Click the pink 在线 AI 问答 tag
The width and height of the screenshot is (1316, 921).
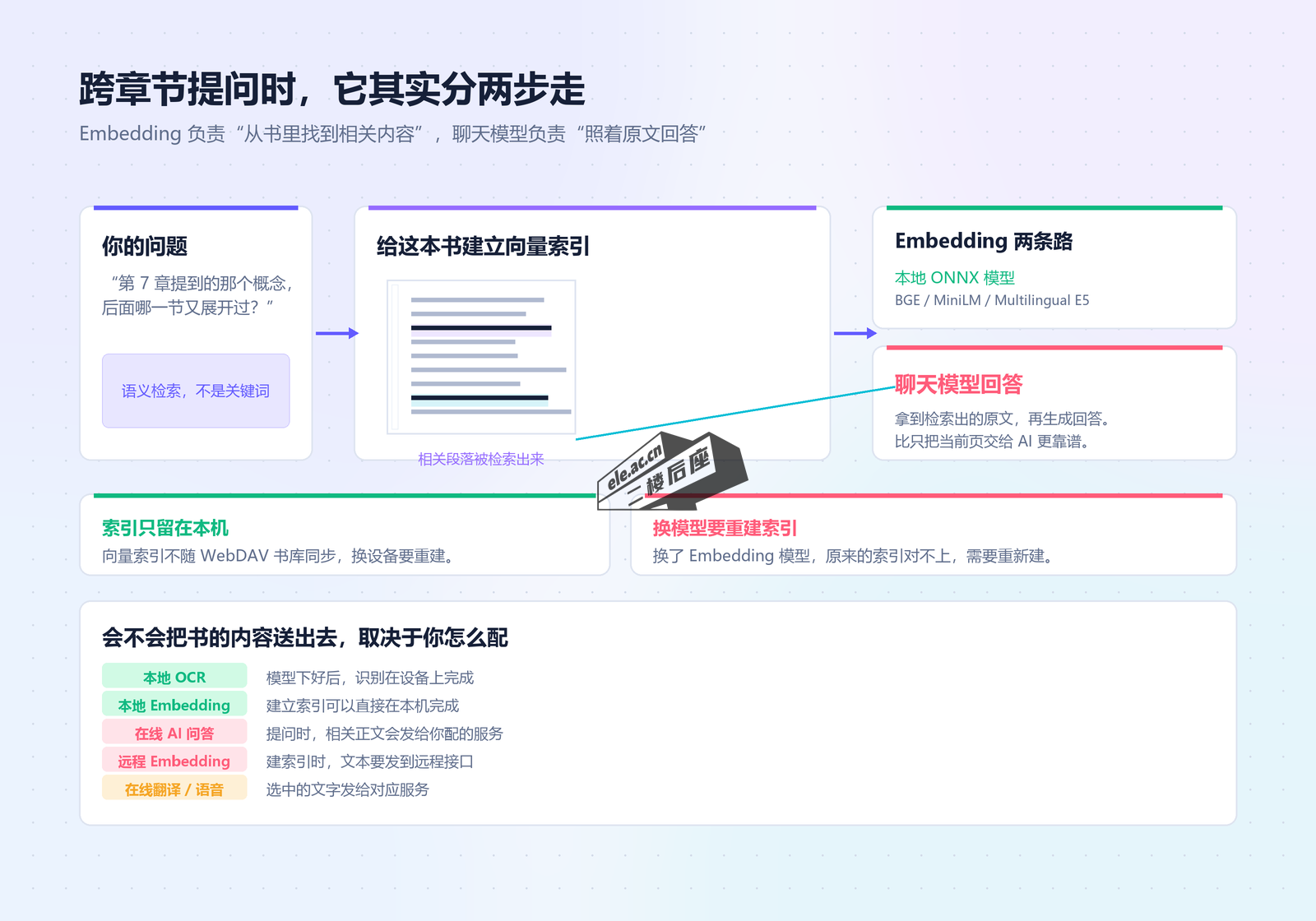coord(174,733)
